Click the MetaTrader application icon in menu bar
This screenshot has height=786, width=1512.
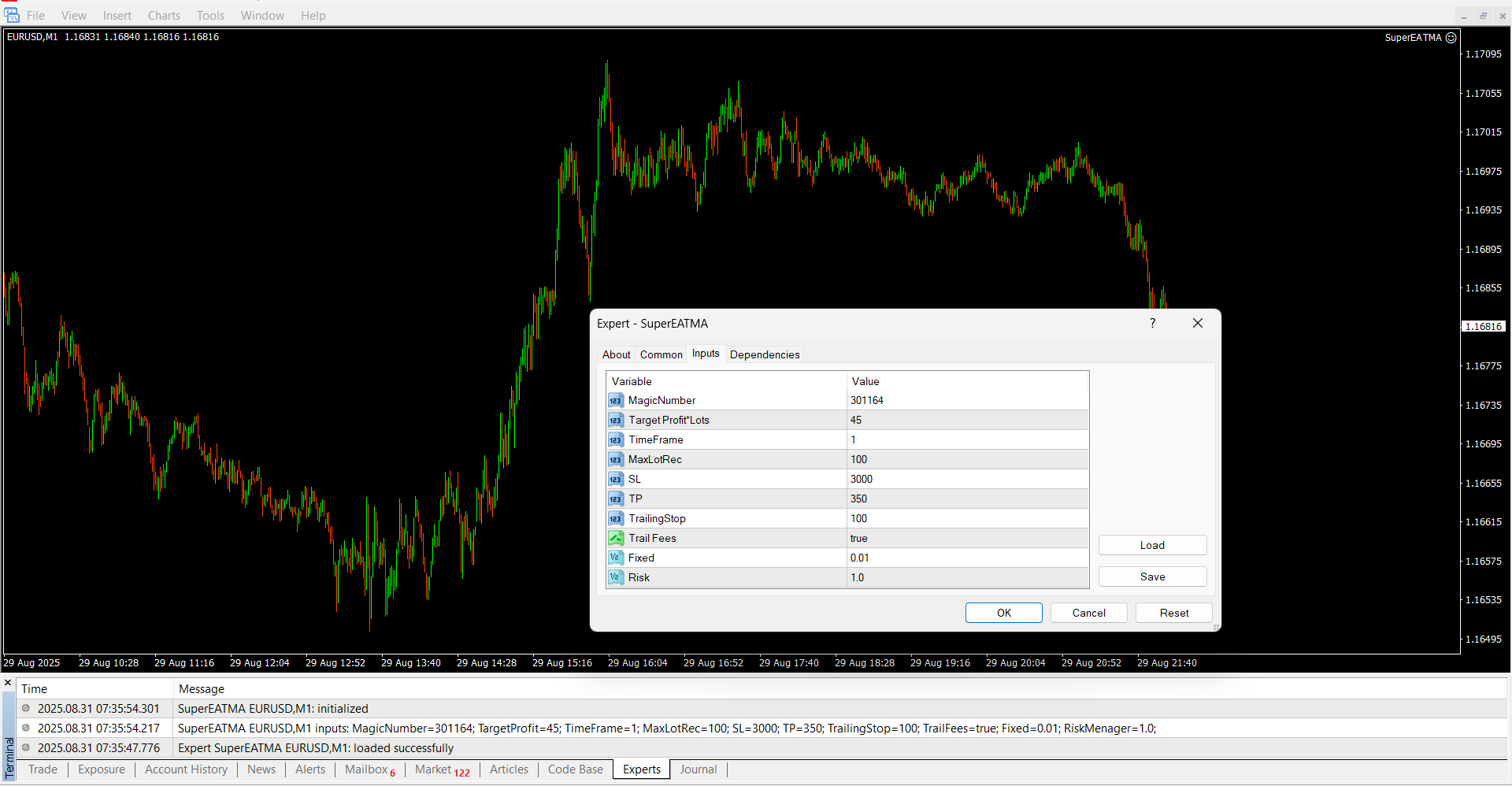(x=12, y=16)
